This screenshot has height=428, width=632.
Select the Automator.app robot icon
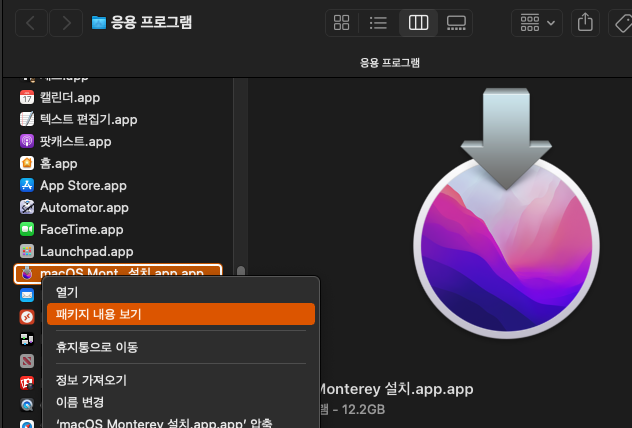tap(27, 207)
